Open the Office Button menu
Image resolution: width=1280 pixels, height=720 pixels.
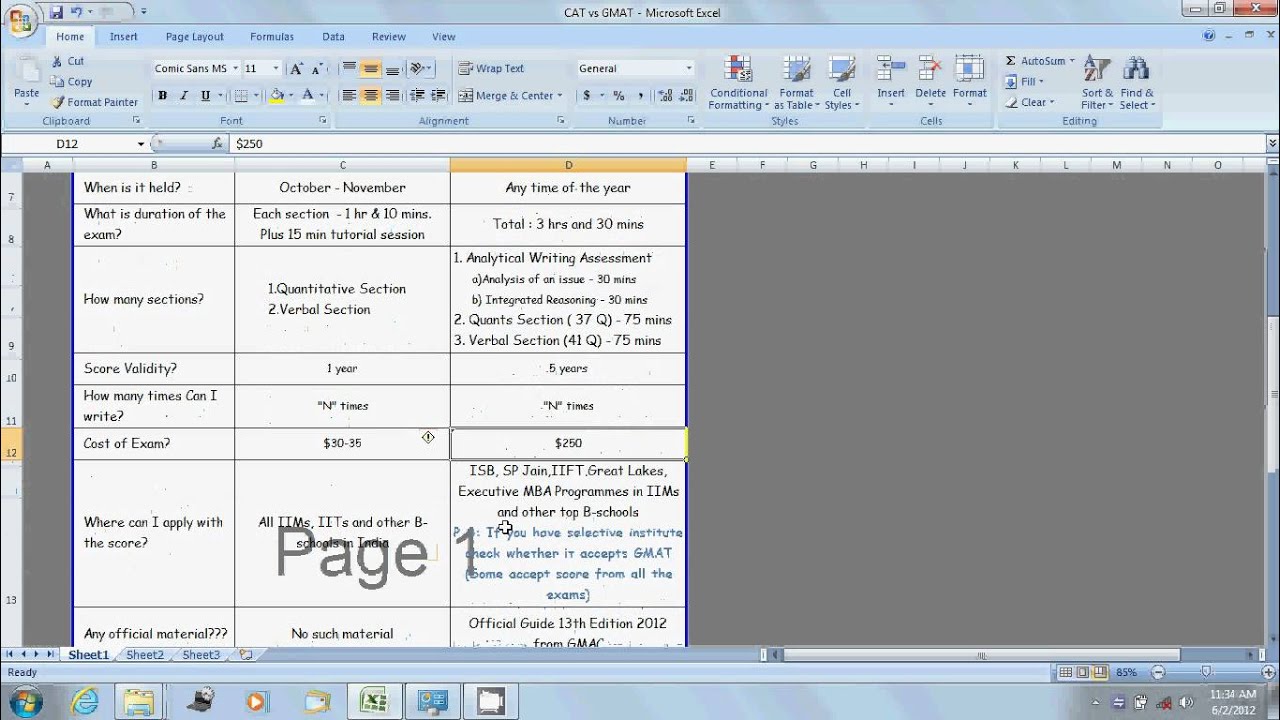pos(20,21)
